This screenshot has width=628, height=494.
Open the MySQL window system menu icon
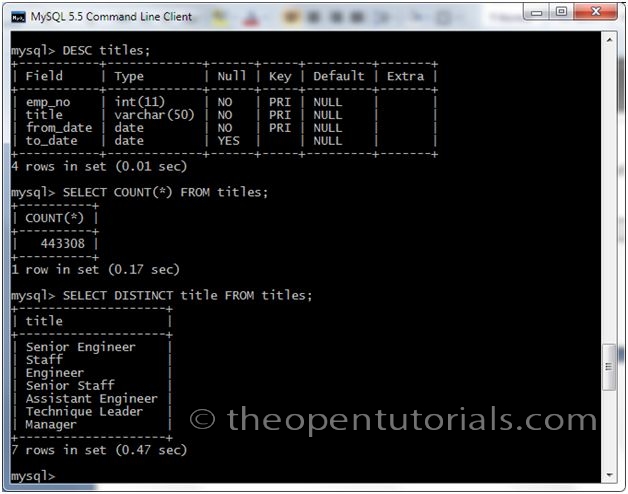tap(18, 17)
